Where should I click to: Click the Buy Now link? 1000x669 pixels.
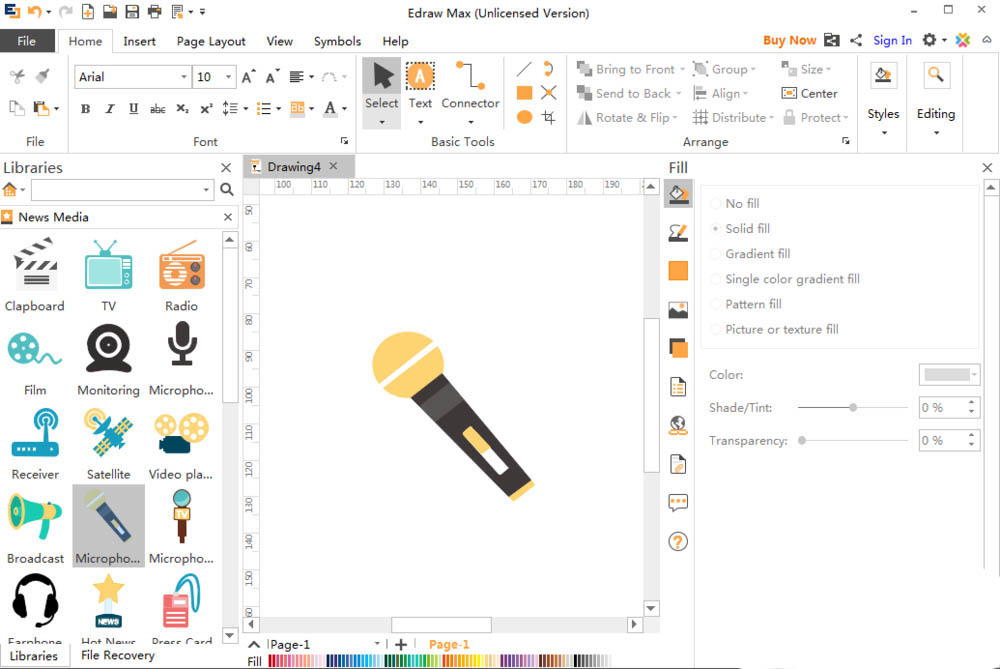[789, 40]
